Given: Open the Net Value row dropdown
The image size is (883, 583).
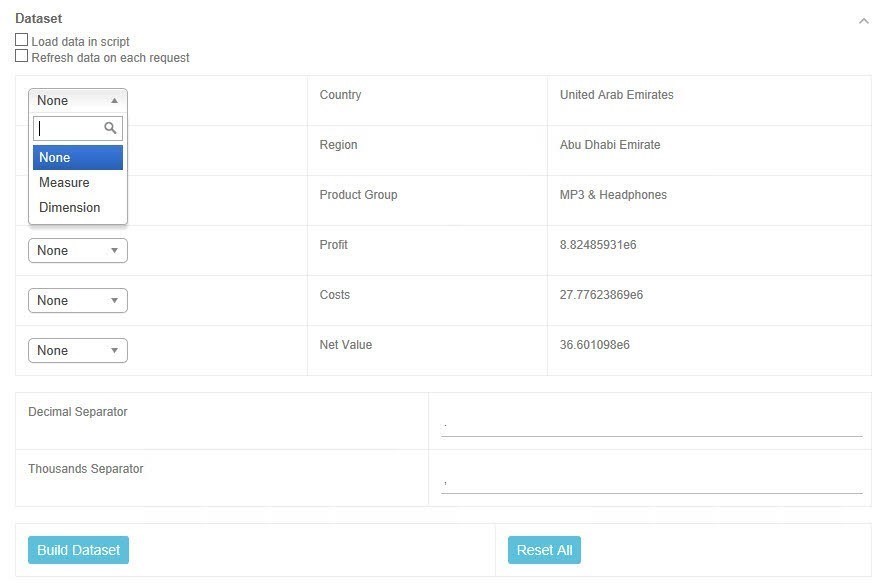Looking at the screenshot, I should pos(77,350).
